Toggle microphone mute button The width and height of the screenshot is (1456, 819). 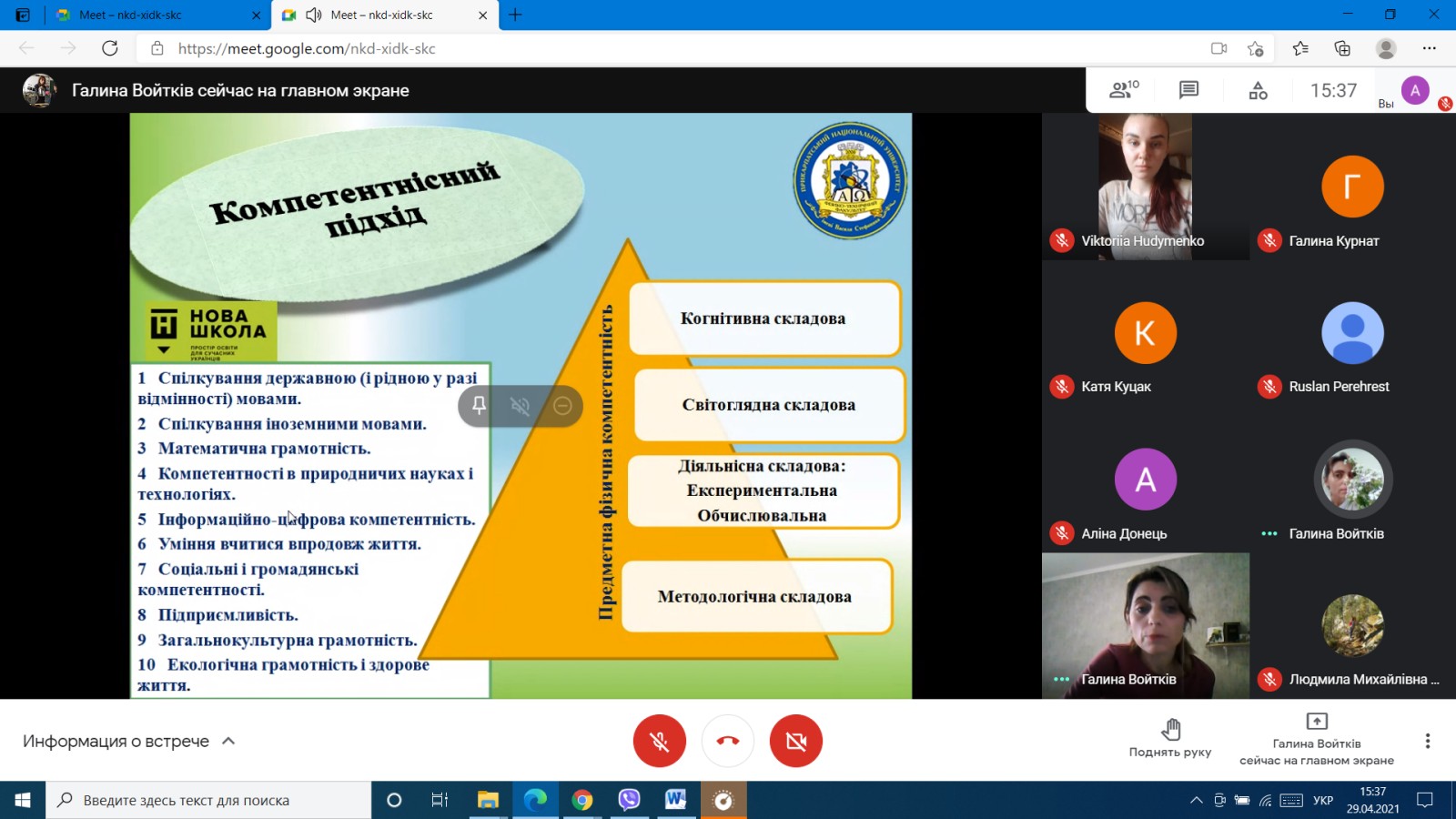point(660,741)
